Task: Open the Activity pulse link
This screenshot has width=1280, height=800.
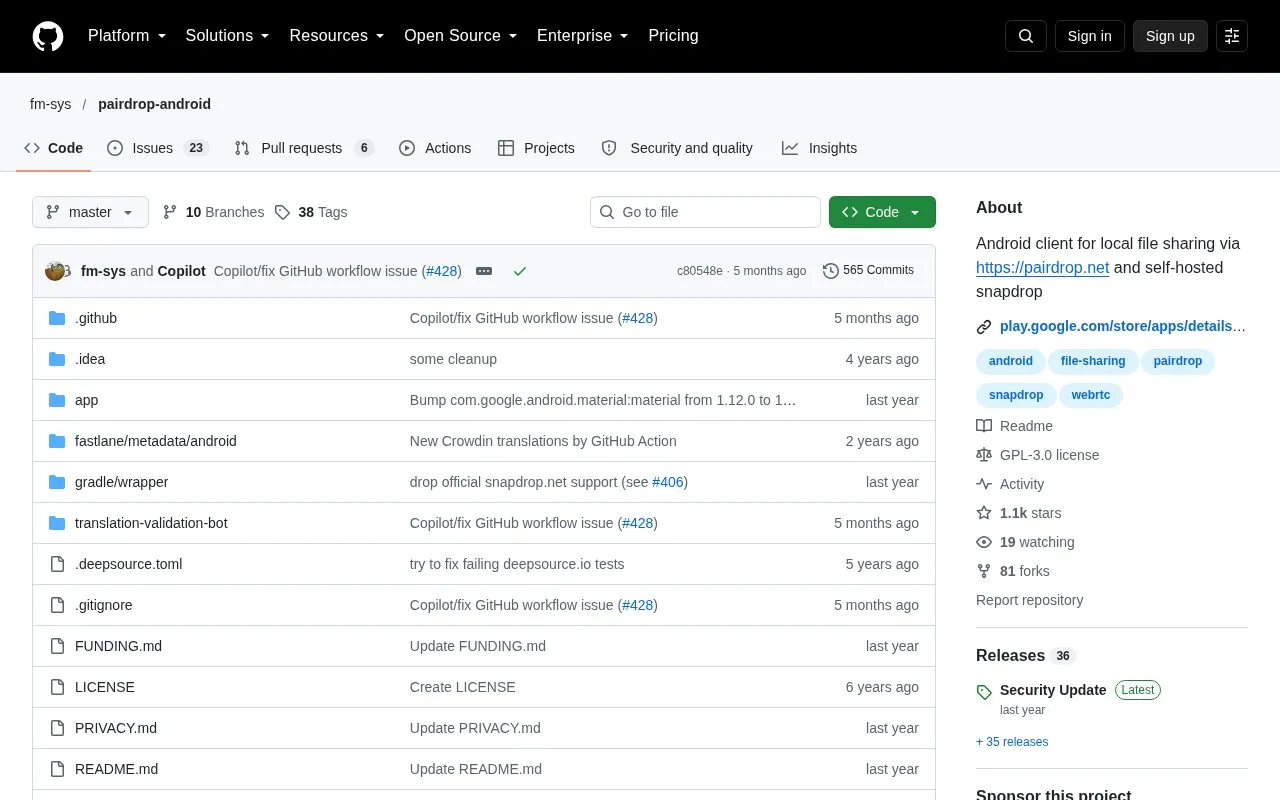Action: 1010,484
